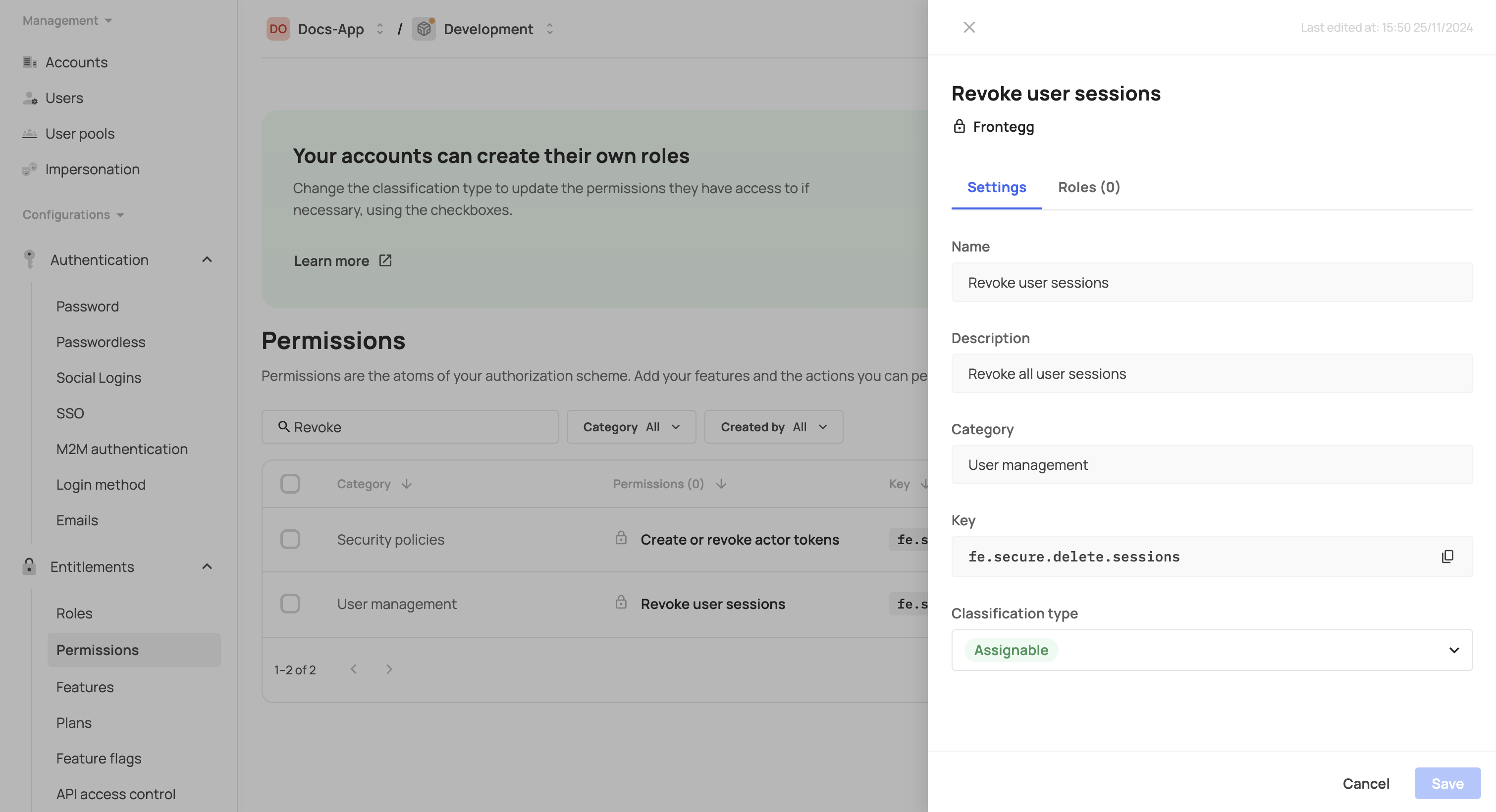Open the Category All filter dropdown
The image size is (1496, 812).
(631, 427)
